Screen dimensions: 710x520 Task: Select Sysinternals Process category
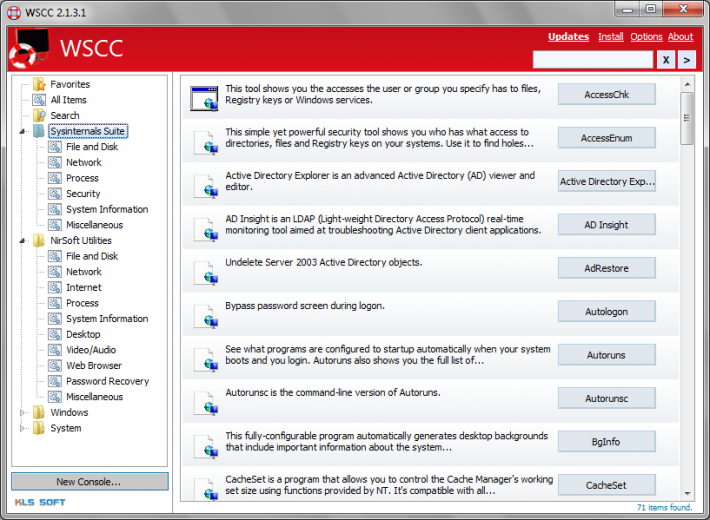(82, 178)
